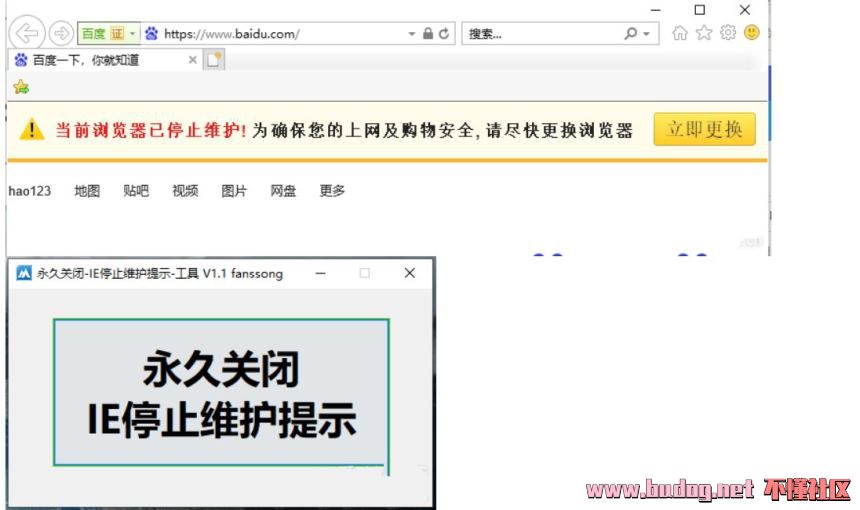Open the 网盘 link

pyautogui.click(x=283, y=191)
